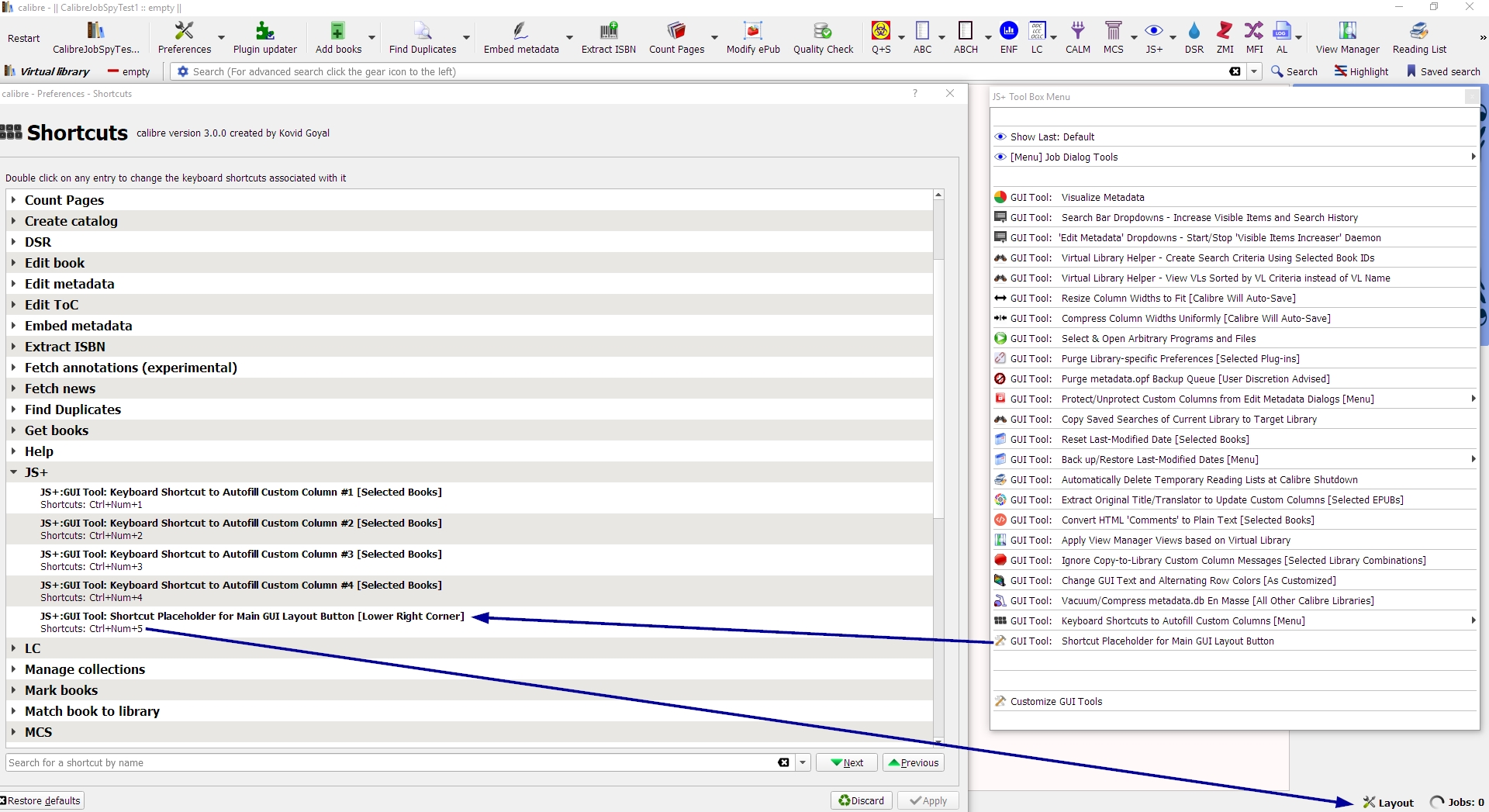Select the Autofill Custom Column #2 shortcut entry
The width and height of the screenshot is (1489, 812).
pos(470,529)
